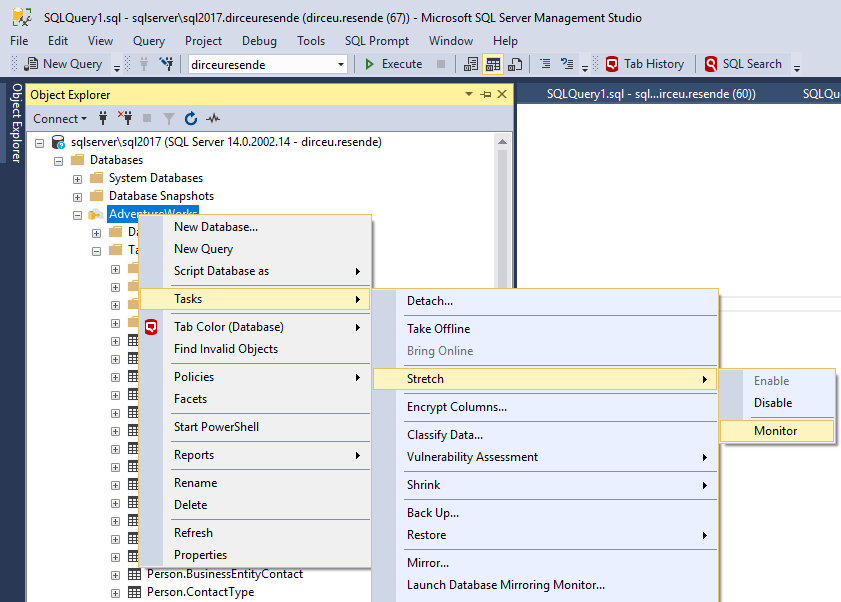Select the Person.ContactType table row
Viewport: 841px width, 602px height.
(200, 592)
